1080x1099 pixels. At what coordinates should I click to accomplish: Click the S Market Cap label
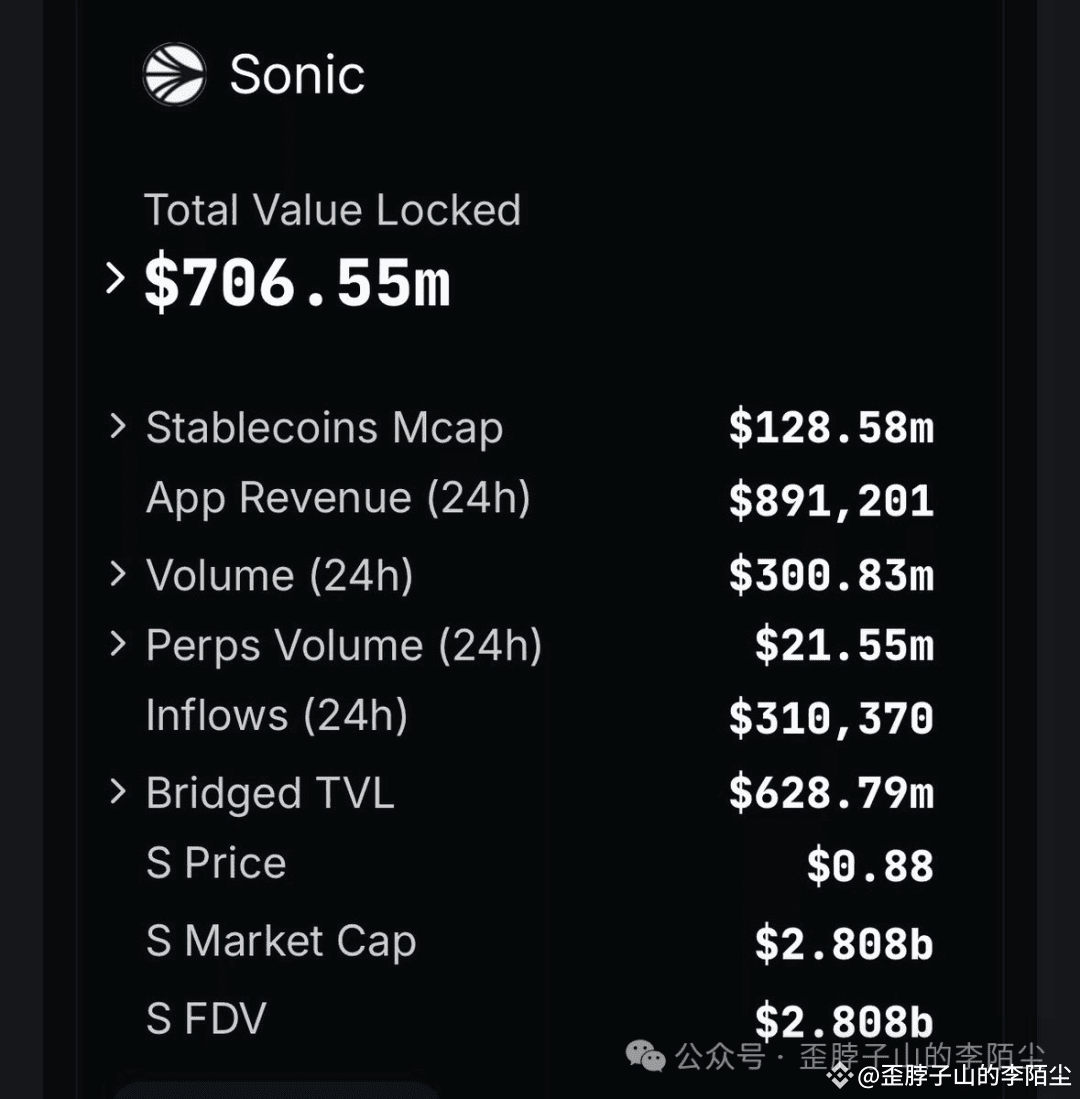pyautogui.click(x=281, y=941)
